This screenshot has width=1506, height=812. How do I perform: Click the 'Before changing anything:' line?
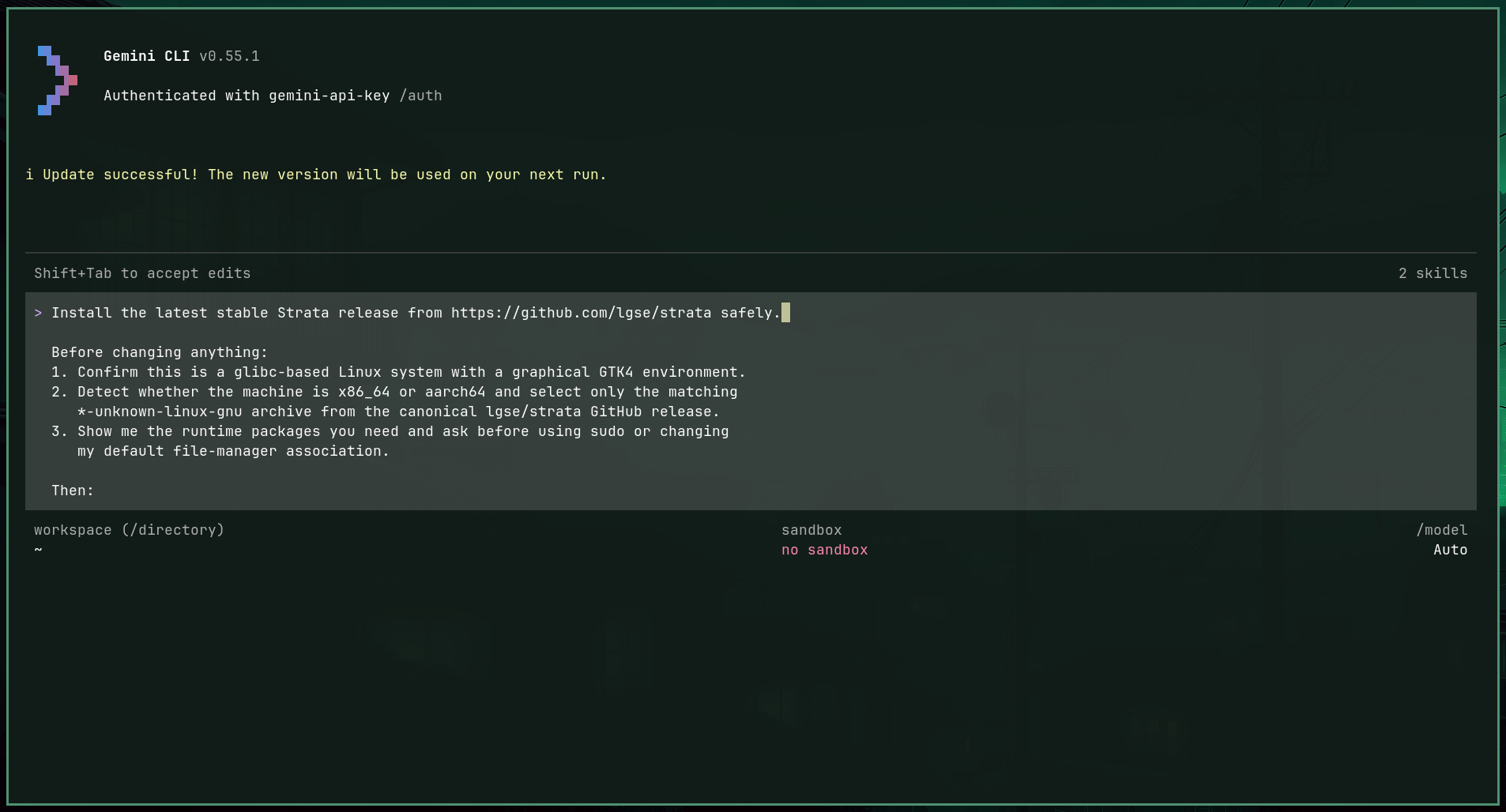click(160, 352)
